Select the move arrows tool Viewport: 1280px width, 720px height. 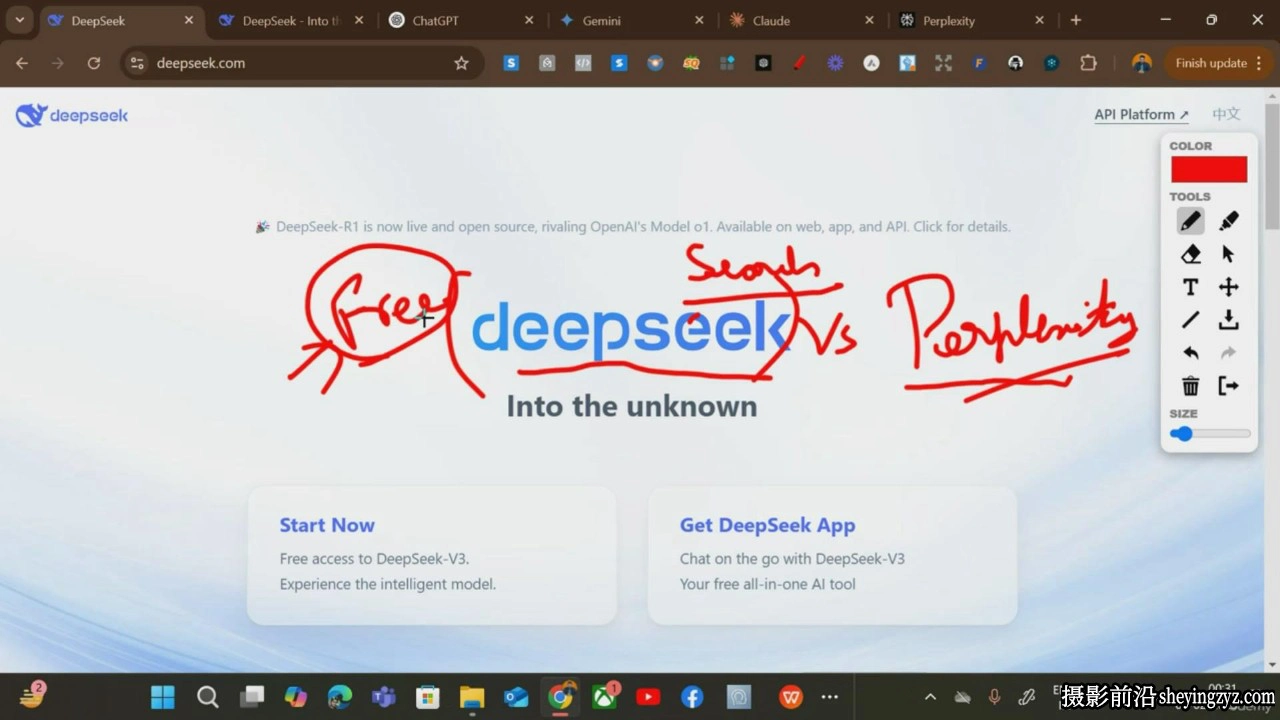coord(1229,287)
